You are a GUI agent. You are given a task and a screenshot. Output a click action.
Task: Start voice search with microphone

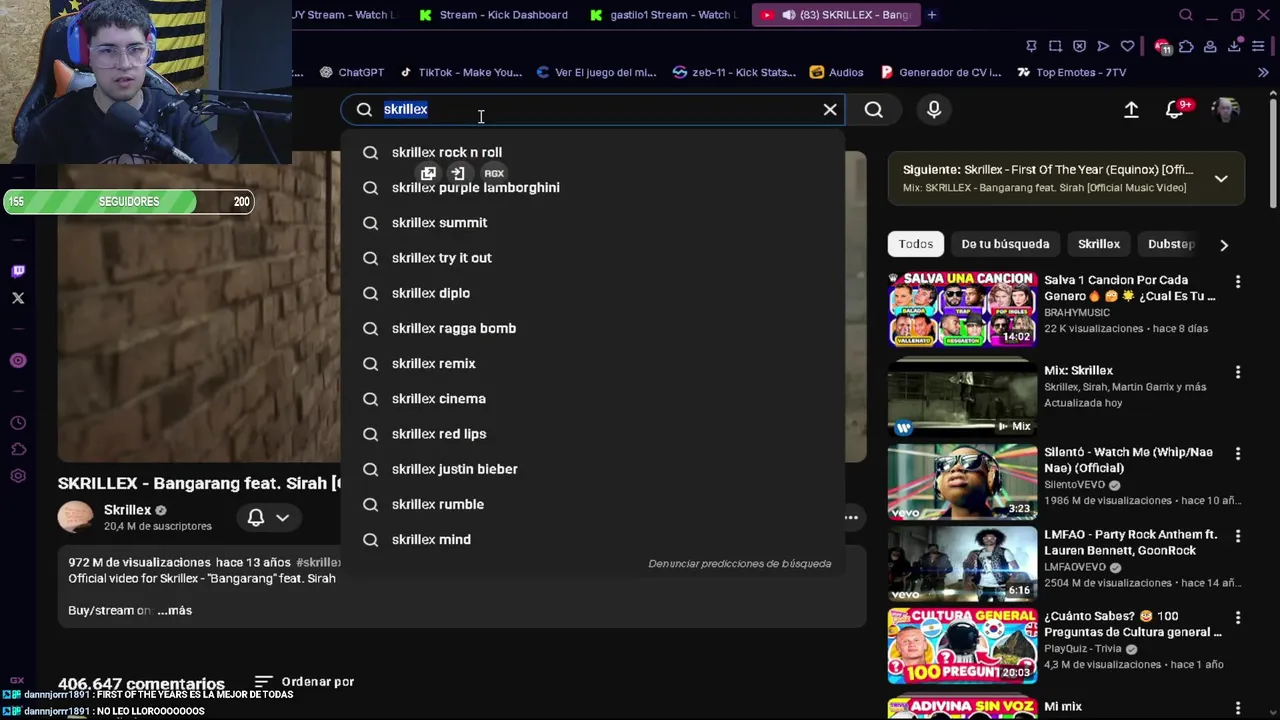(934, 109)
